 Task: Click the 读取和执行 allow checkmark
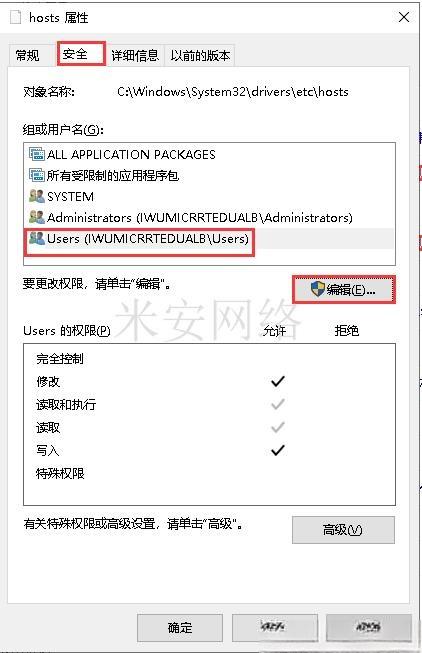click(277, 404)
